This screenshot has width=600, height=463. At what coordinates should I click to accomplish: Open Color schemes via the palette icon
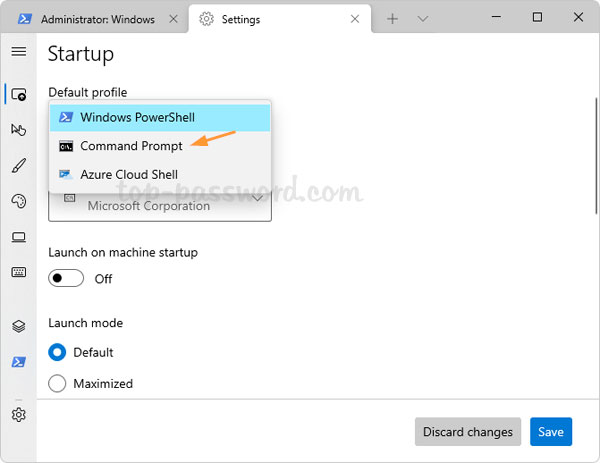point(18,201)
